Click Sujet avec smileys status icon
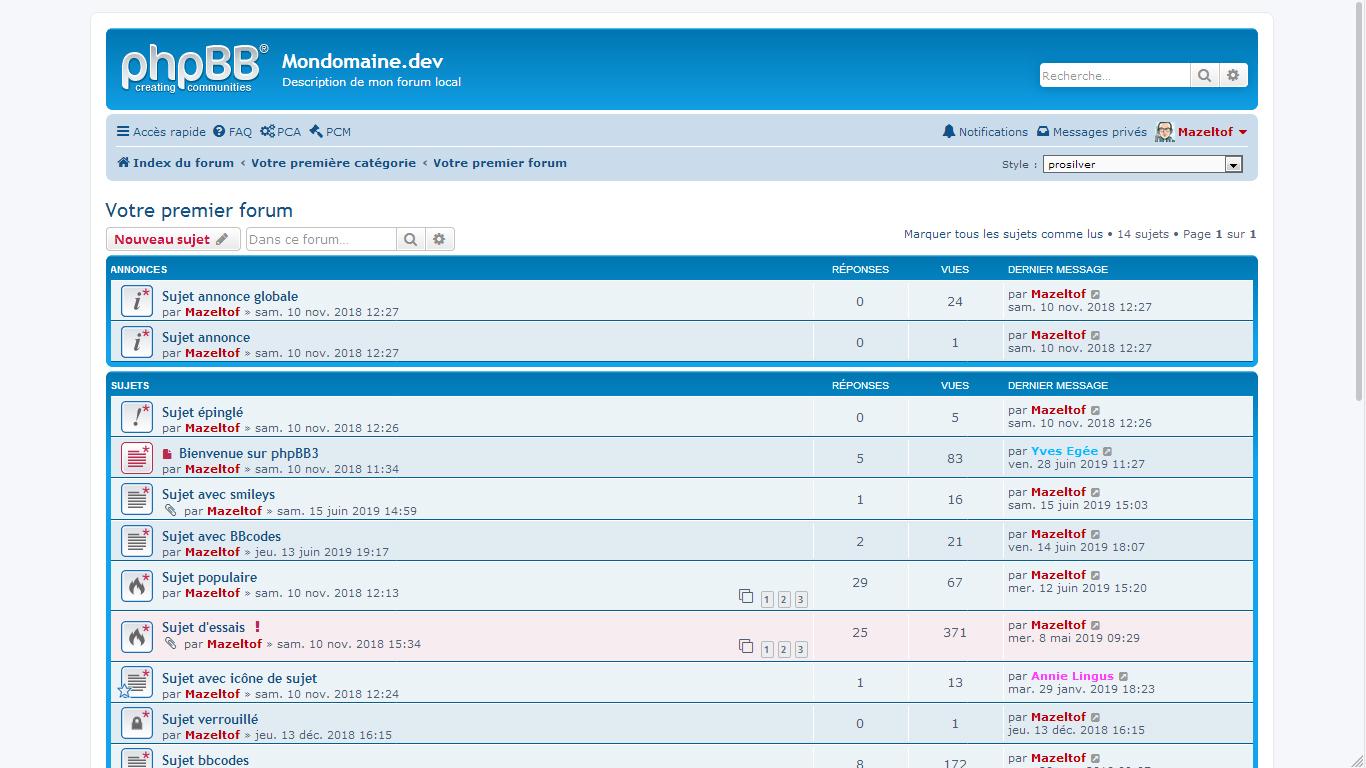Screen dimensions: 1366x768 pyautogui.click(x=137, y=499)
